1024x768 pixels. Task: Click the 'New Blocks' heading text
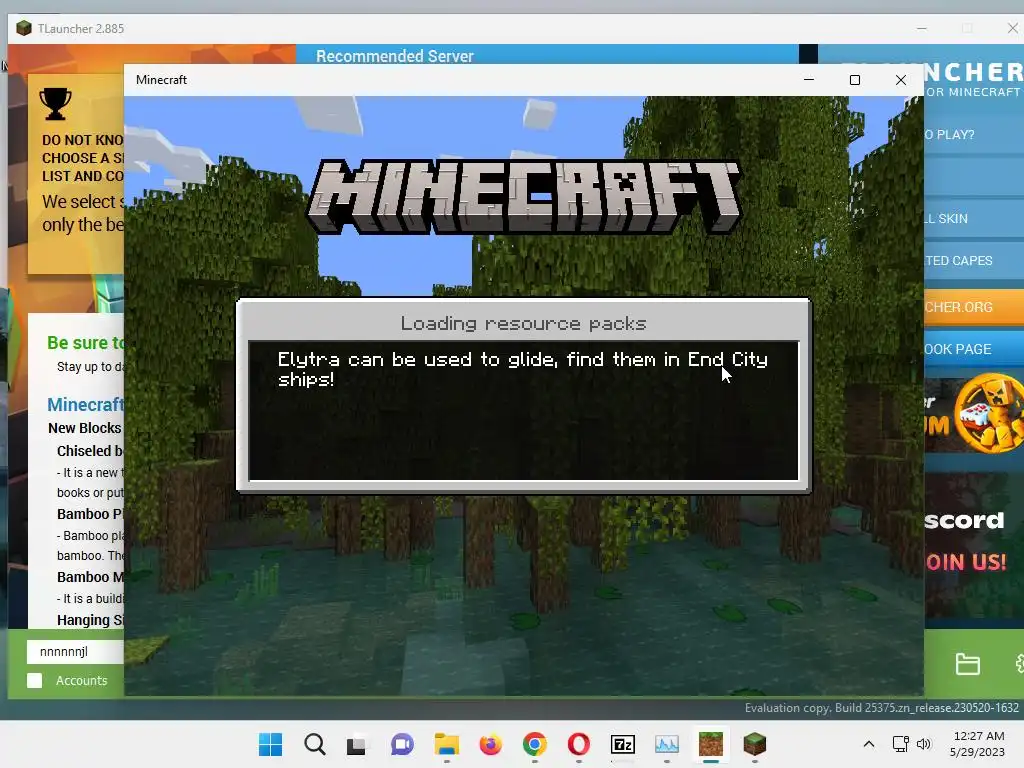(x=85, y=428)
